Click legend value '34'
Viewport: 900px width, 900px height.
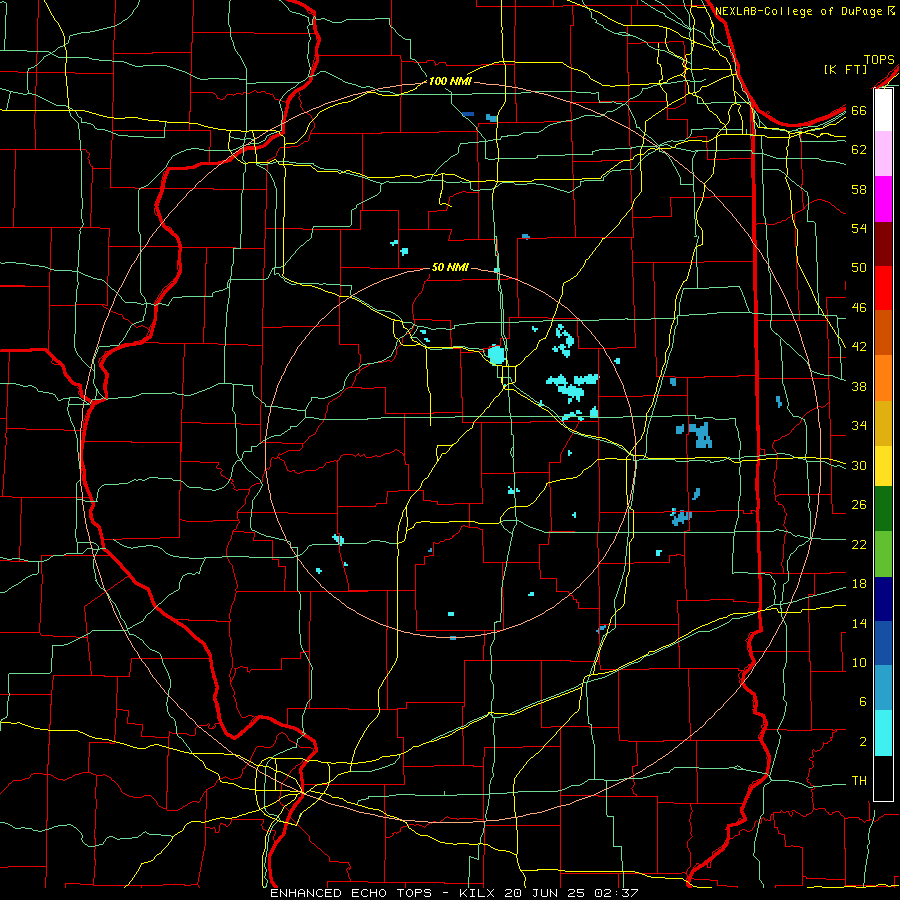click(x=859, y=426)
